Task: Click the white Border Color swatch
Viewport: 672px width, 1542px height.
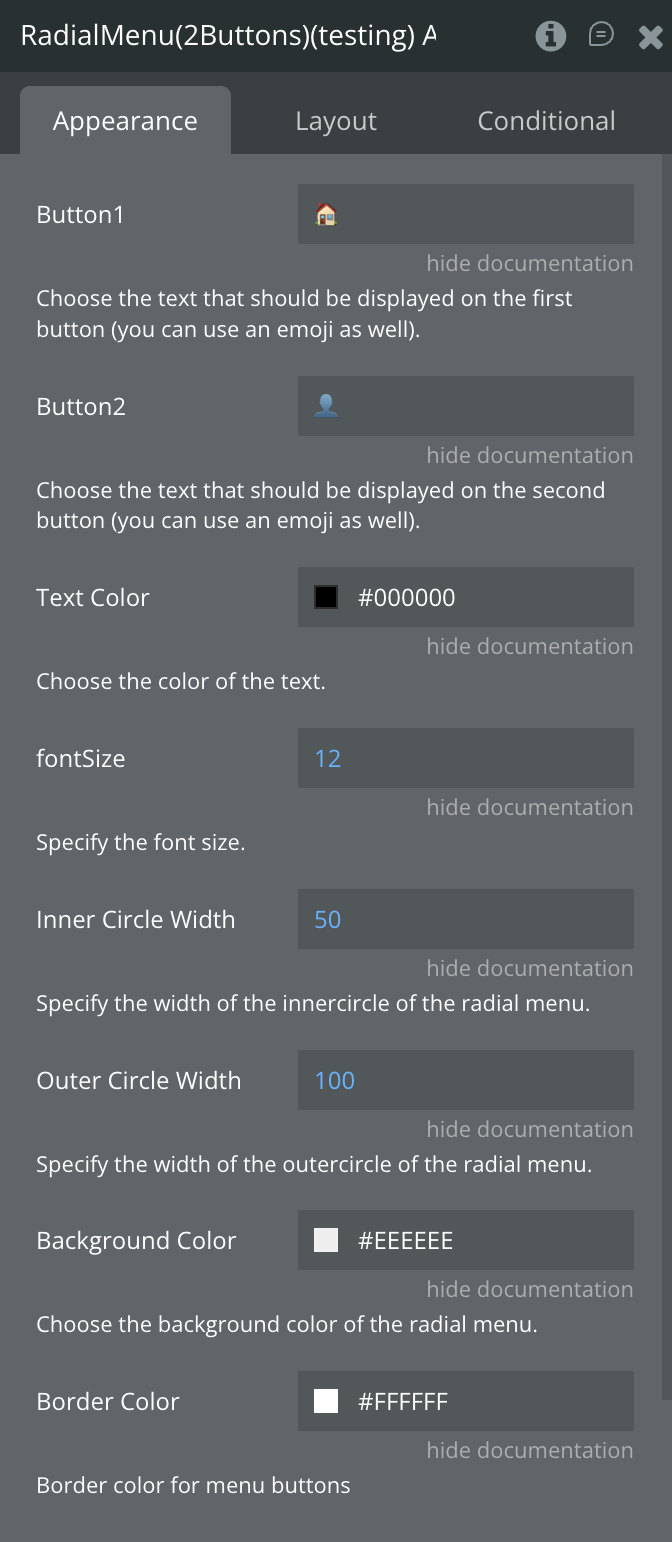Action: [326, 1401]
